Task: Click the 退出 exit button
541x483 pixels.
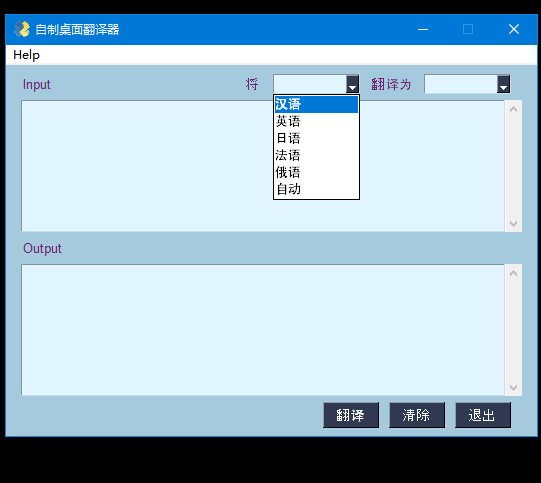Action: tap(483, 415)
